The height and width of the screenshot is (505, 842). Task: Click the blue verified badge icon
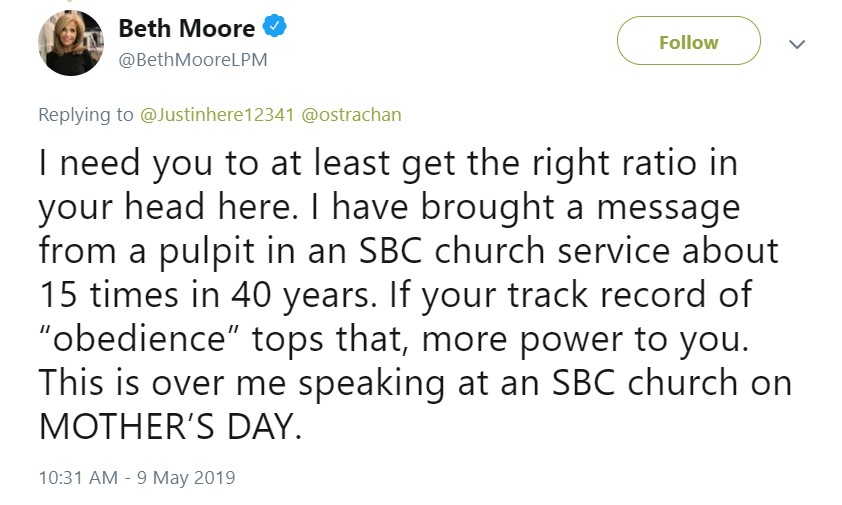[275, 29]
